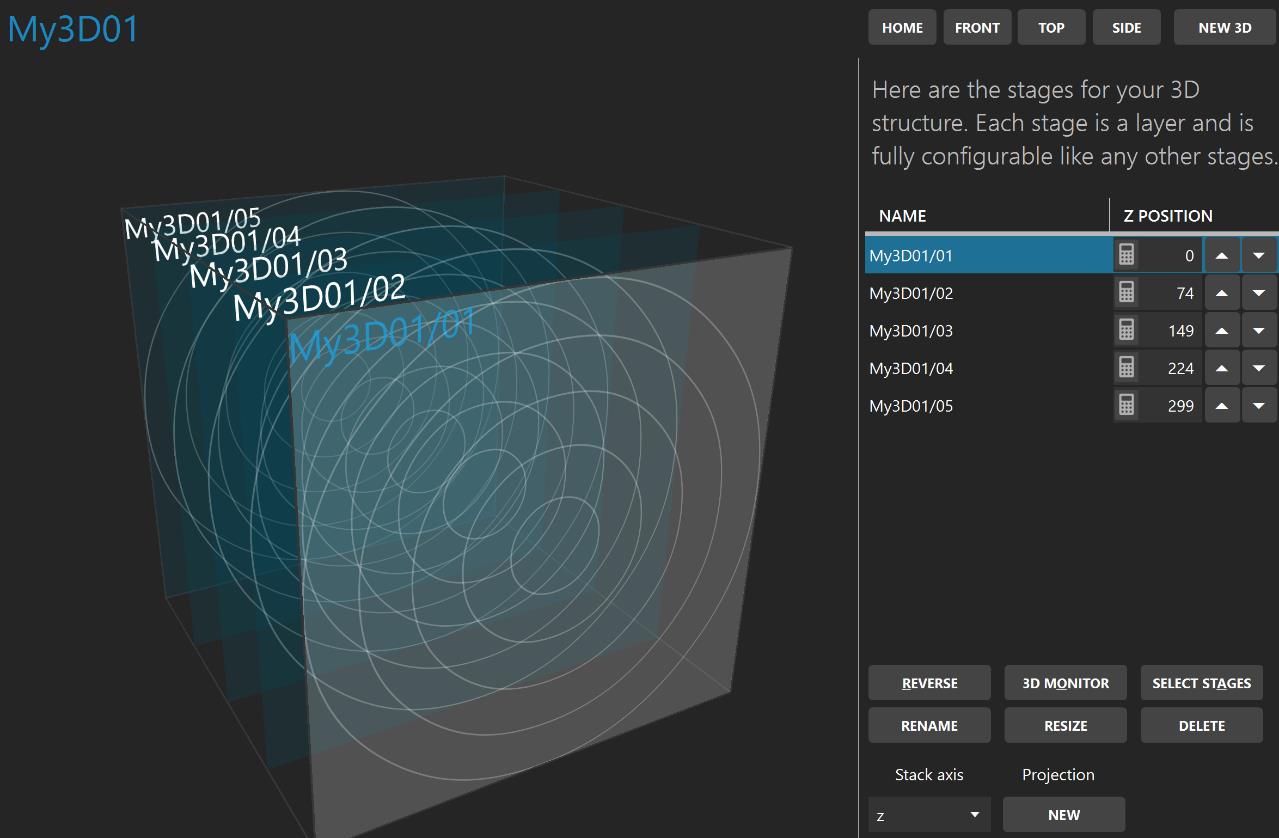Screen dimensions: 1279x838
Task: Decrease Z position of My3D01/02
Action: point(1259,293)
